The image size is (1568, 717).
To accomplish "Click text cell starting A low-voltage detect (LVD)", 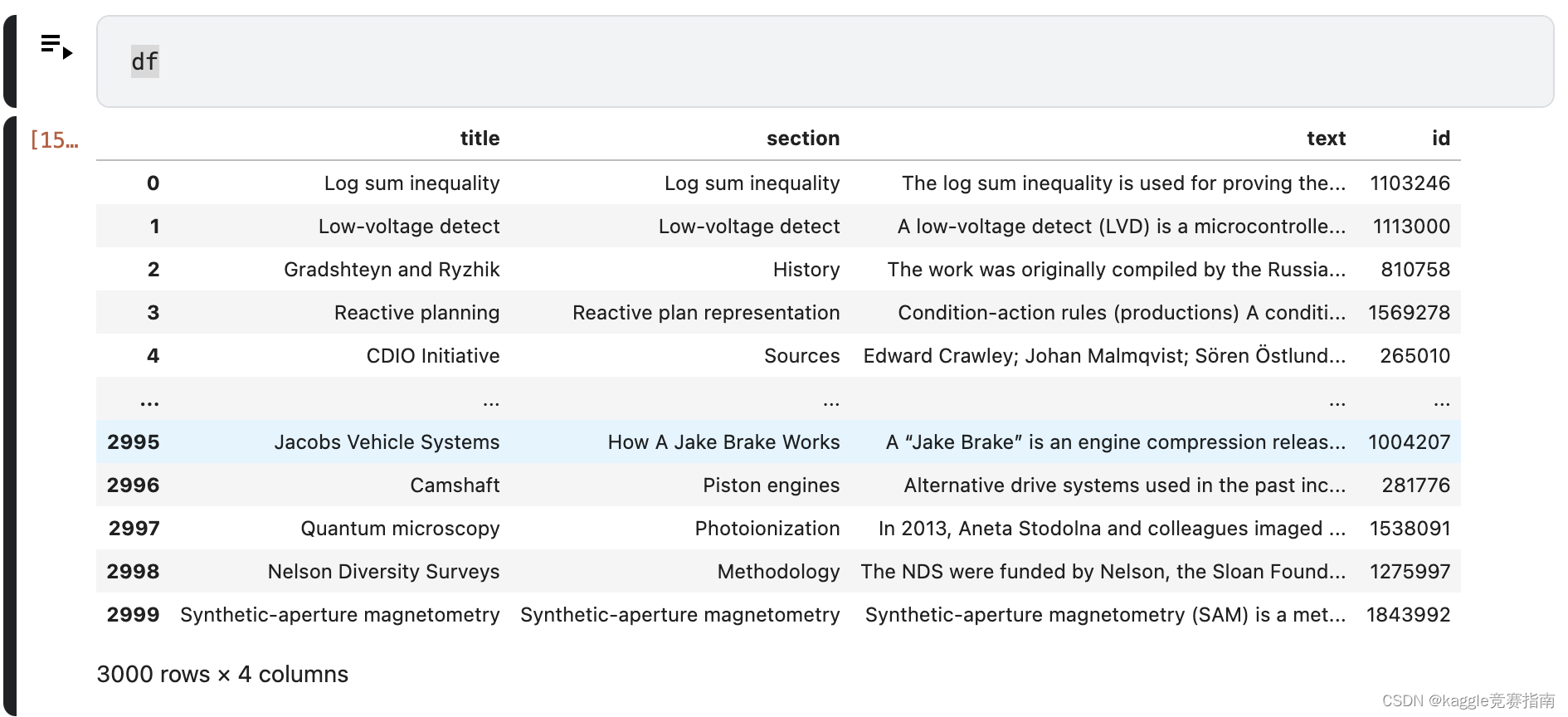I will (x=1122, y=227).
